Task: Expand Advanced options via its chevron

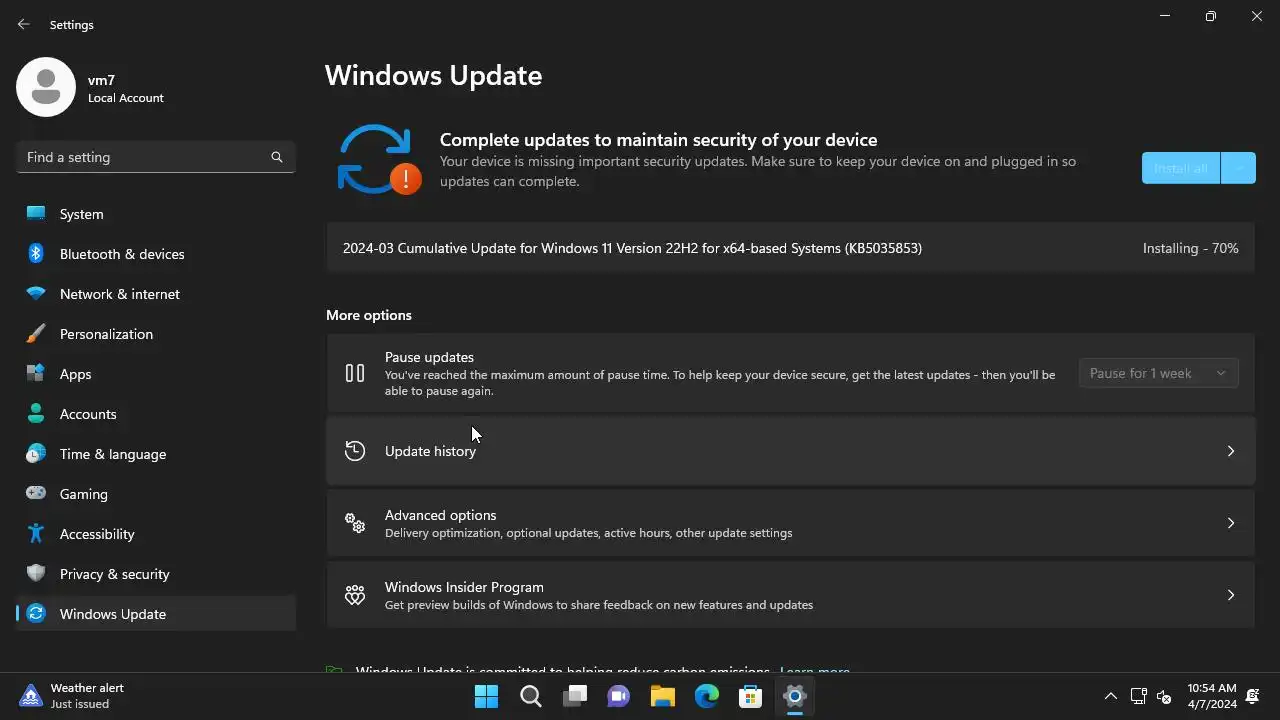Action: tap(1231, 523)
